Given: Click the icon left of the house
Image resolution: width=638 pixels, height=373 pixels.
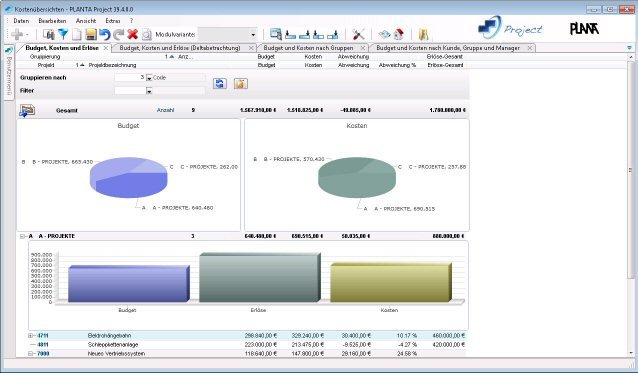Looking at the screenshot, I should 384,35.
